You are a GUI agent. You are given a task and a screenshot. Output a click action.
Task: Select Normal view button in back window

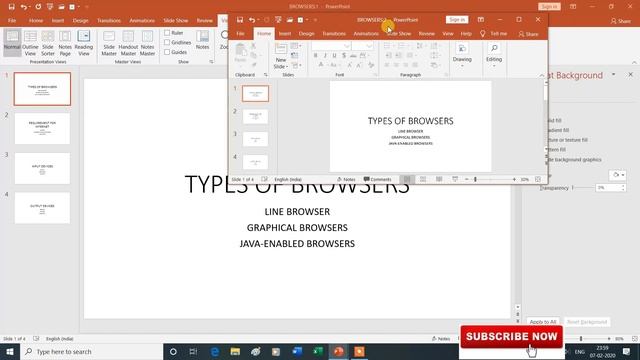[12, 43]
